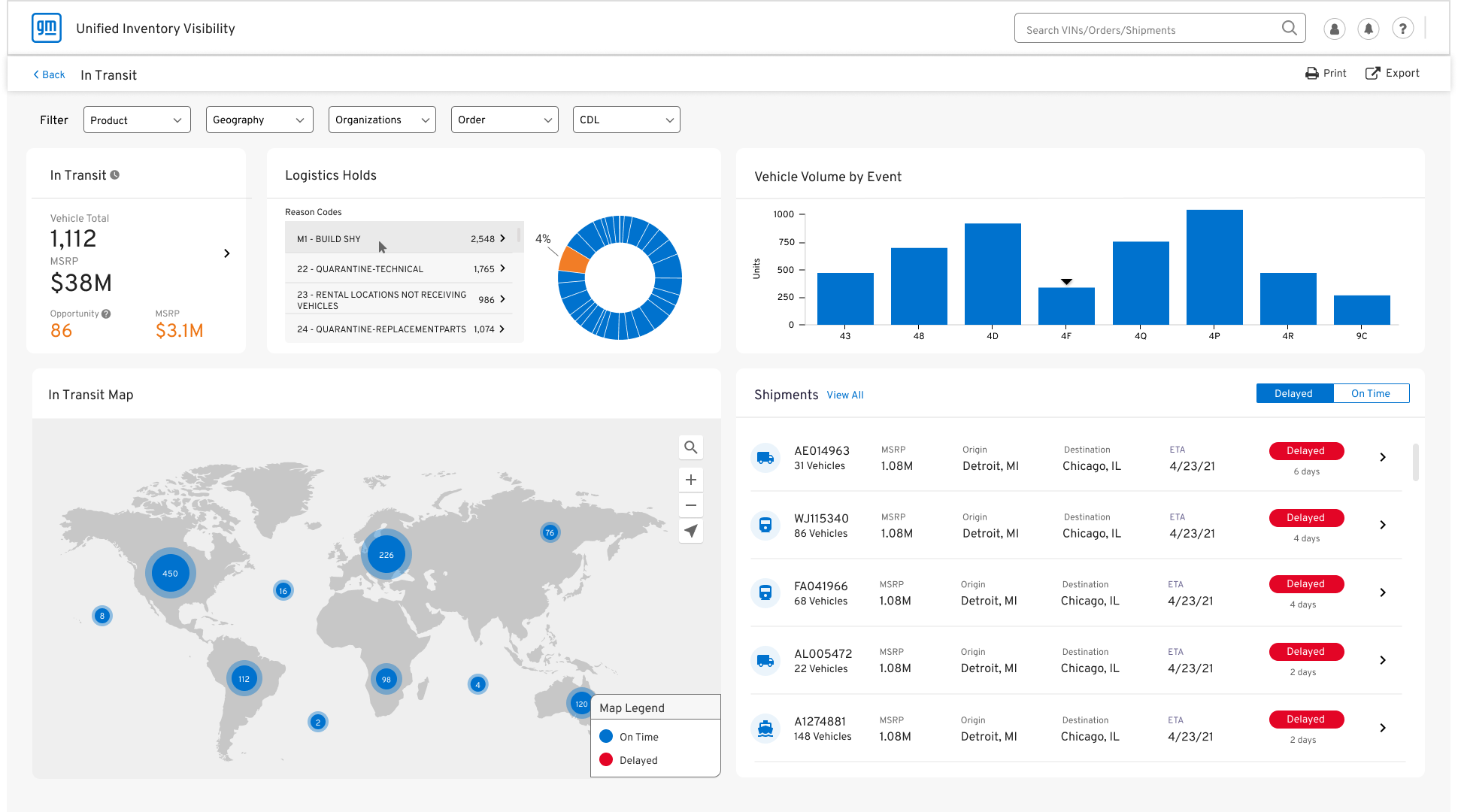
Task: Click the help question mark icon
Action: 1402,29
